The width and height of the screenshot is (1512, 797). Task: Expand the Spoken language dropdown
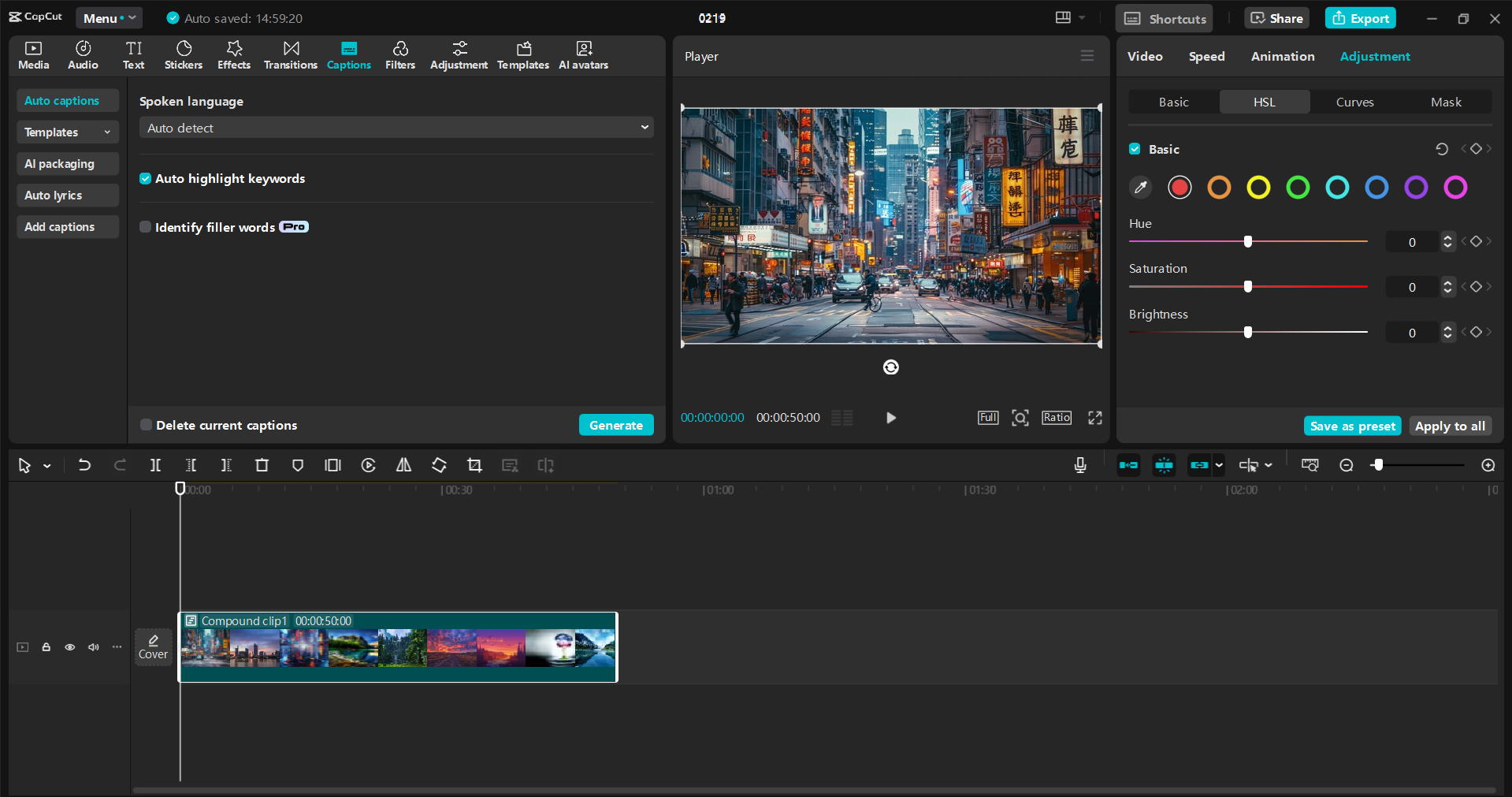[396, 128]
